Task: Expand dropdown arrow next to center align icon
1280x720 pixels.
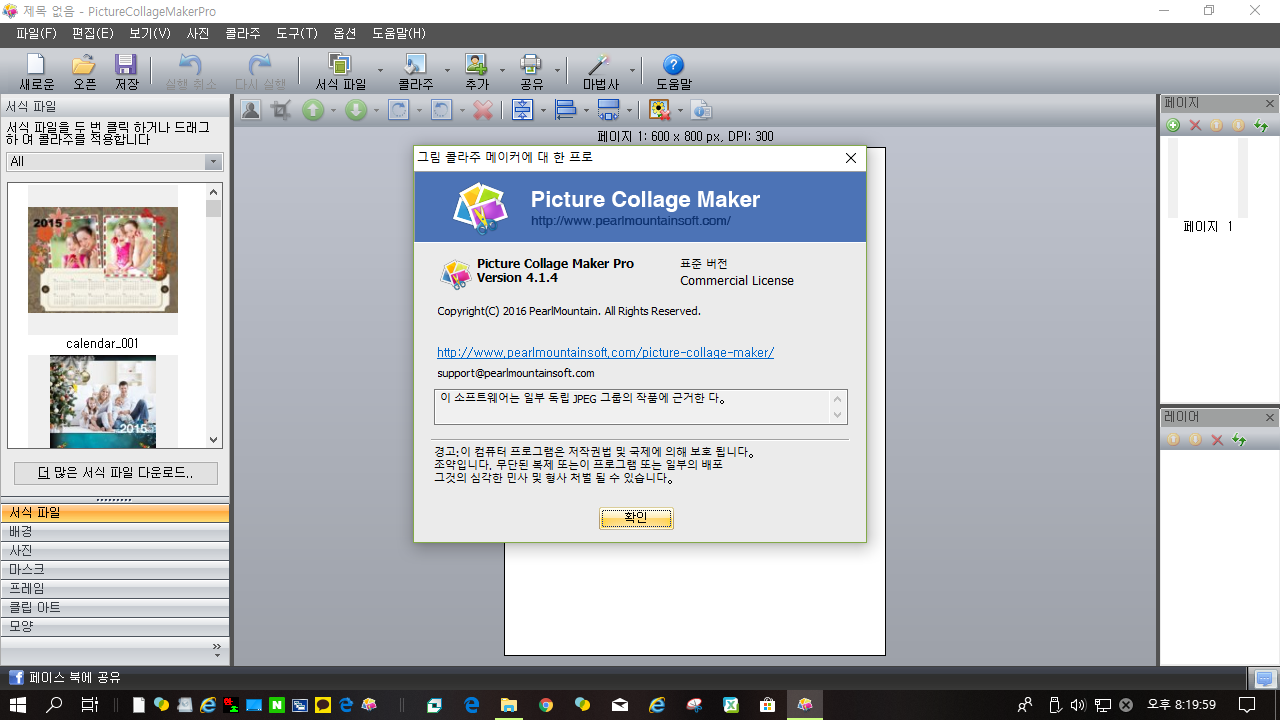Action: point(543,111)
